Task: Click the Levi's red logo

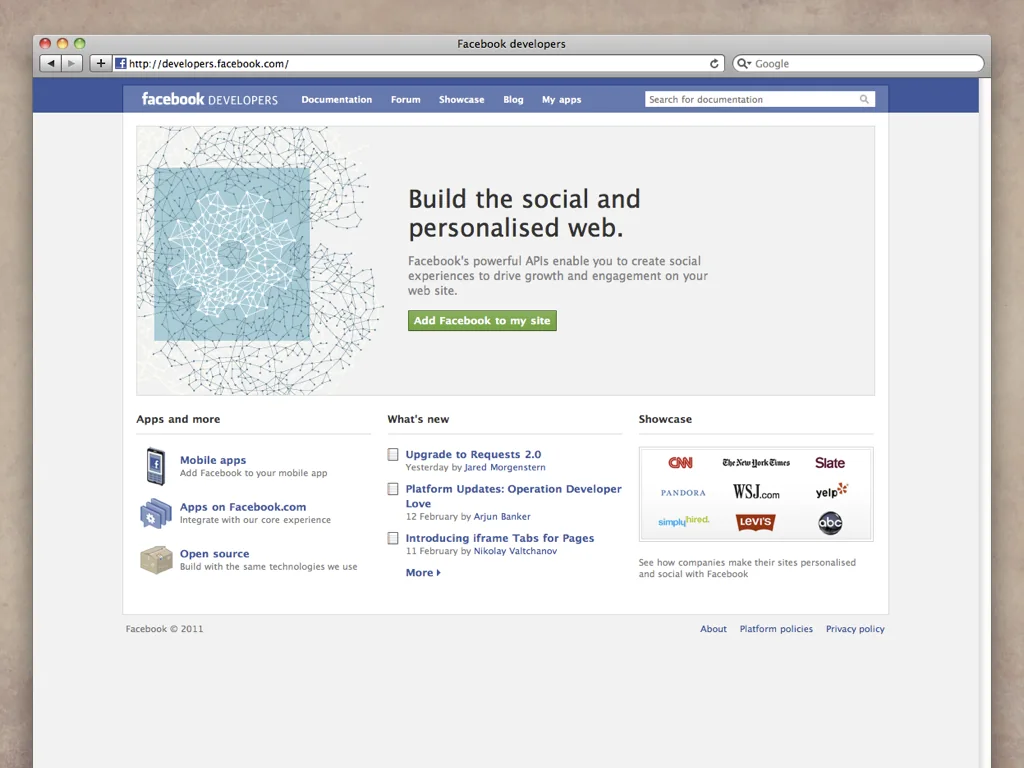Action: tap(755, 522)
